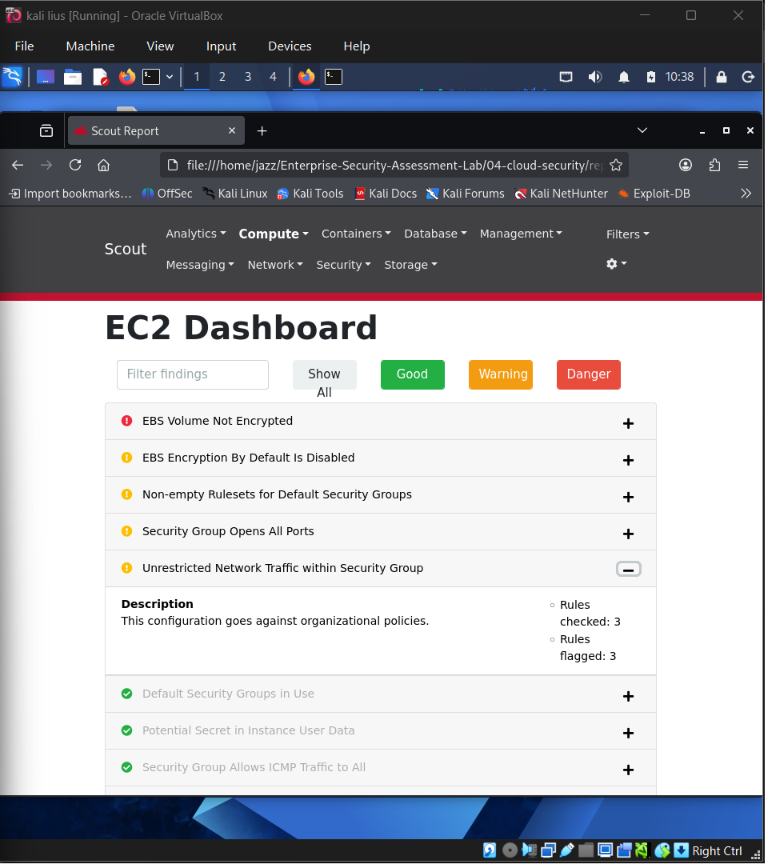
Task: Open the Compute dropdown menu
Action: pyautogui.click(x=273, y=234)
